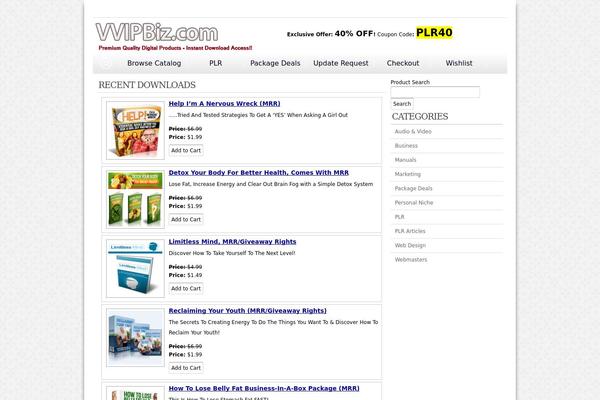
Task: Click 'Lose Fat, Increase Energy' description text
Action: pos(271,184)
